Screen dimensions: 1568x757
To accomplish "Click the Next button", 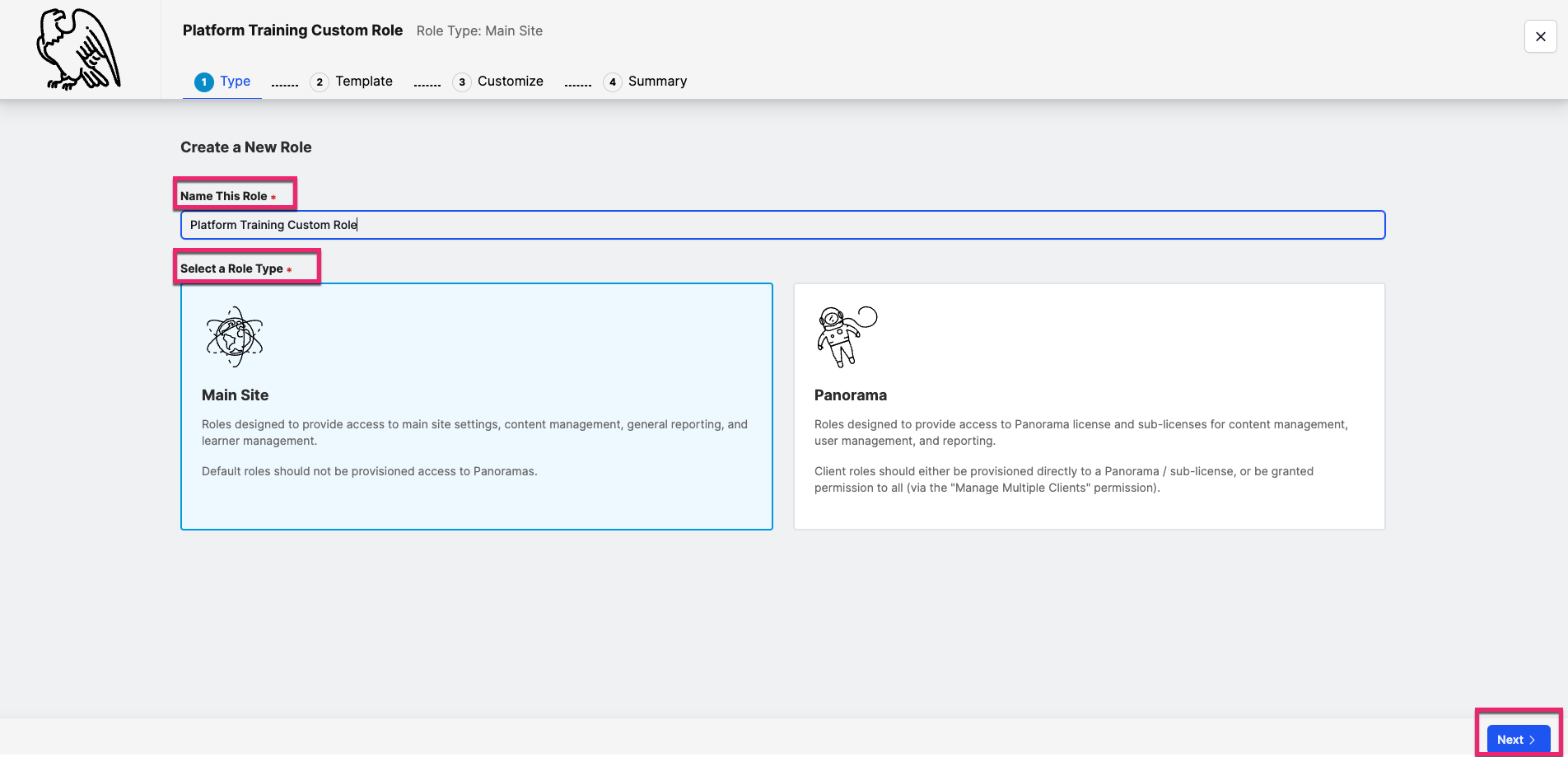I will 1518,740.
